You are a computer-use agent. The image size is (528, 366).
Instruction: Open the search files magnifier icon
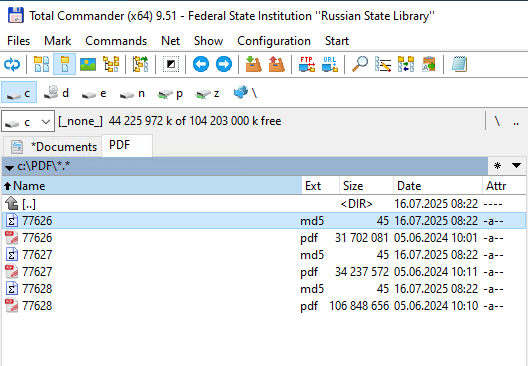(x=360, y=64)
